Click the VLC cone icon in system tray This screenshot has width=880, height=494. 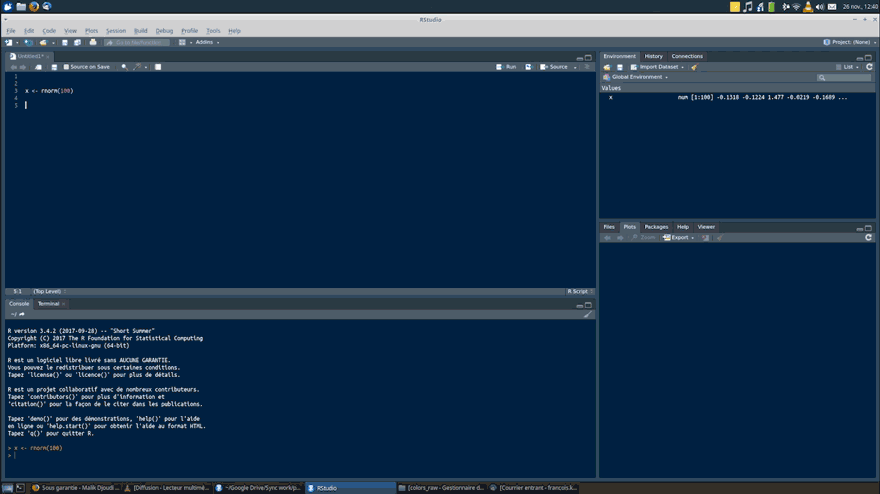point(808,7)
